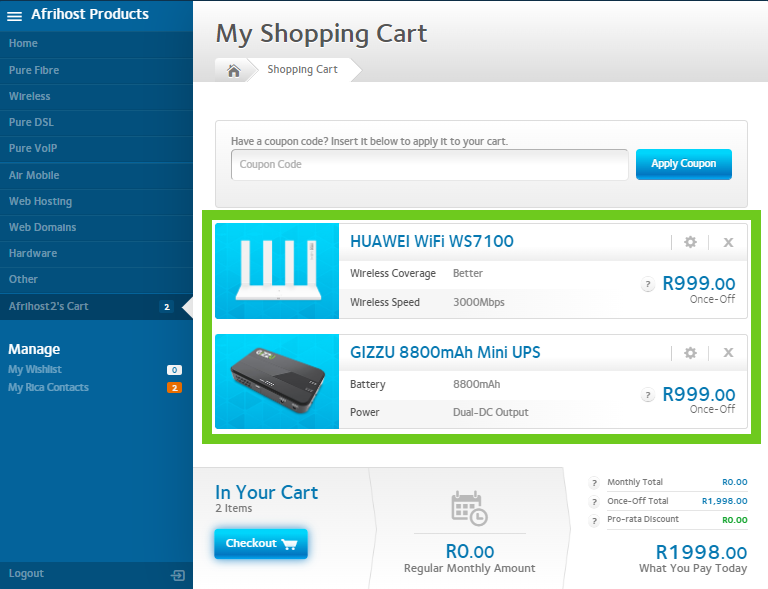The height and width of the screenshot is (589, 768).
Task: Click the Coupon Code input field
Action: [x=429, y=165]
